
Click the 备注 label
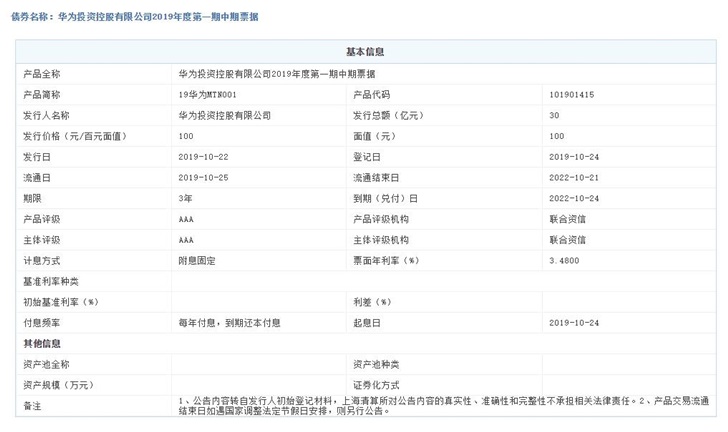pos(32,406)
